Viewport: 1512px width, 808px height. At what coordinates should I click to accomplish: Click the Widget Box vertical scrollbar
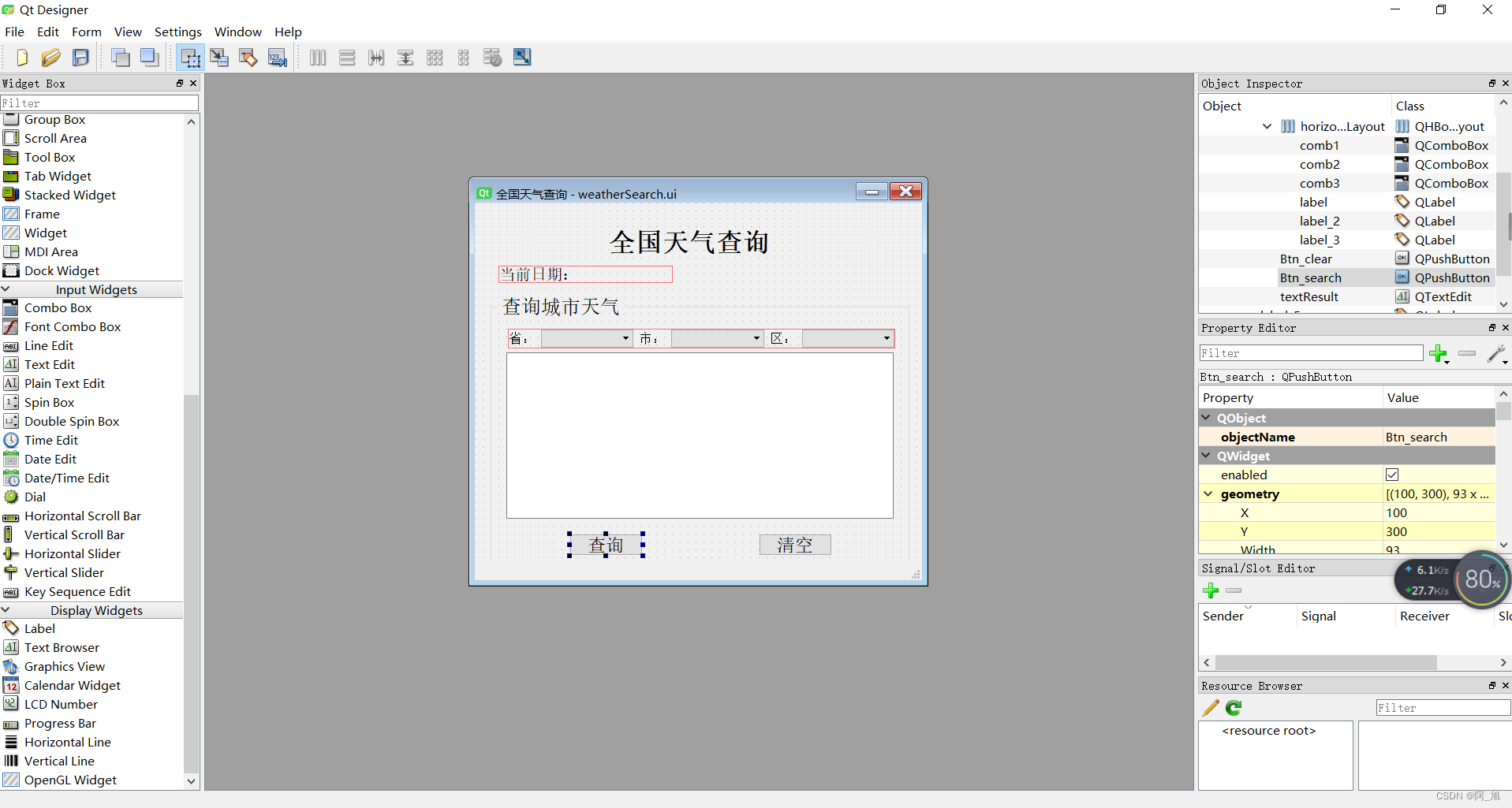tap(191, 583)
